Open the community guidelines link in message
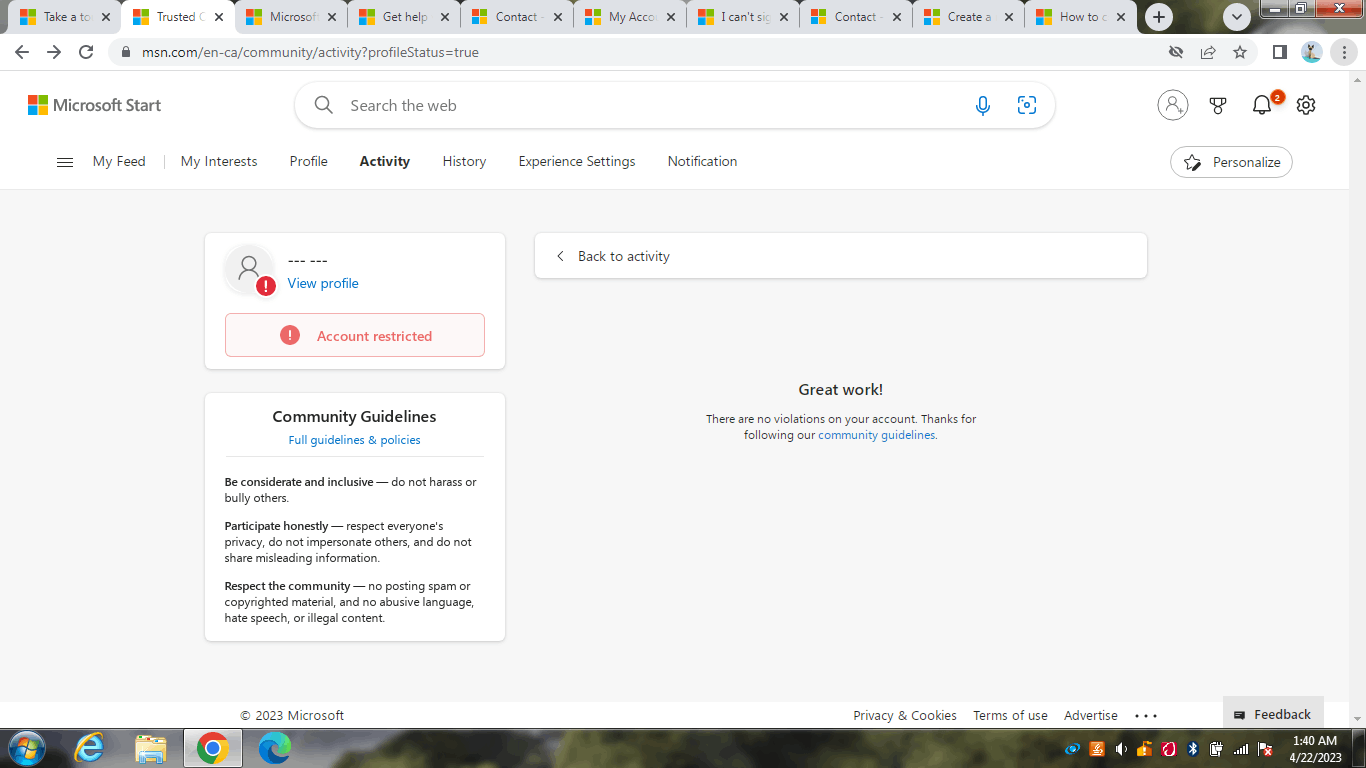This screenshot has height=768, width=1366. pyautogui.click(x=877, y=435)
